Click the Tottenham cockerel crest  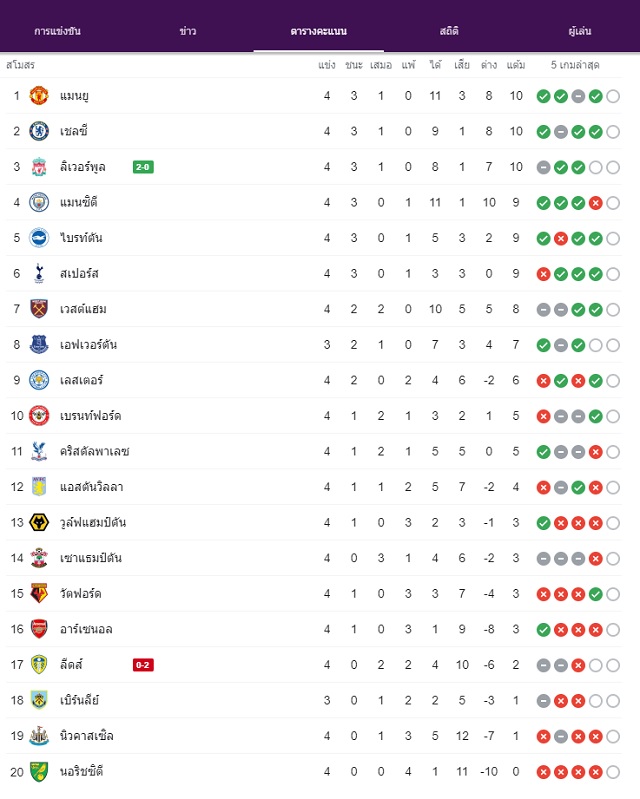(39, 274)
